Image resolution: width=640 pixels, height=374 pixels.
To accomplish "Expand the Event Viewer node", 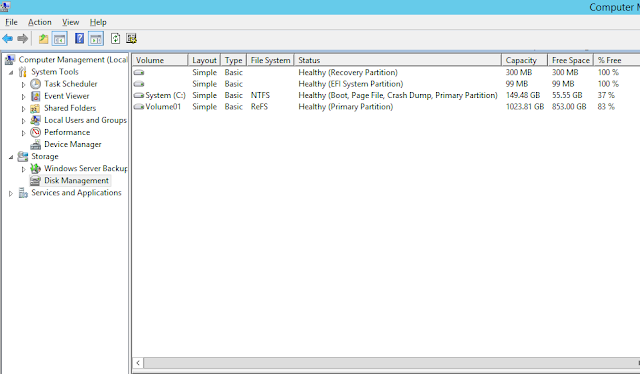I will coord(24,97).
